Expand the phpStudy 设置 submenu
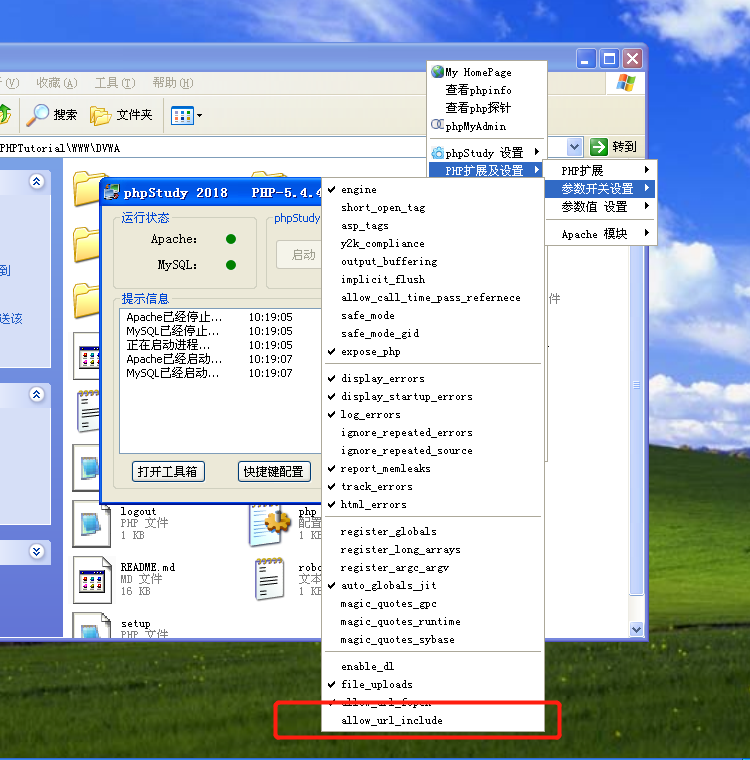Image resolution: width=750 pixels, height=760 pixels. tap(487, 153)
